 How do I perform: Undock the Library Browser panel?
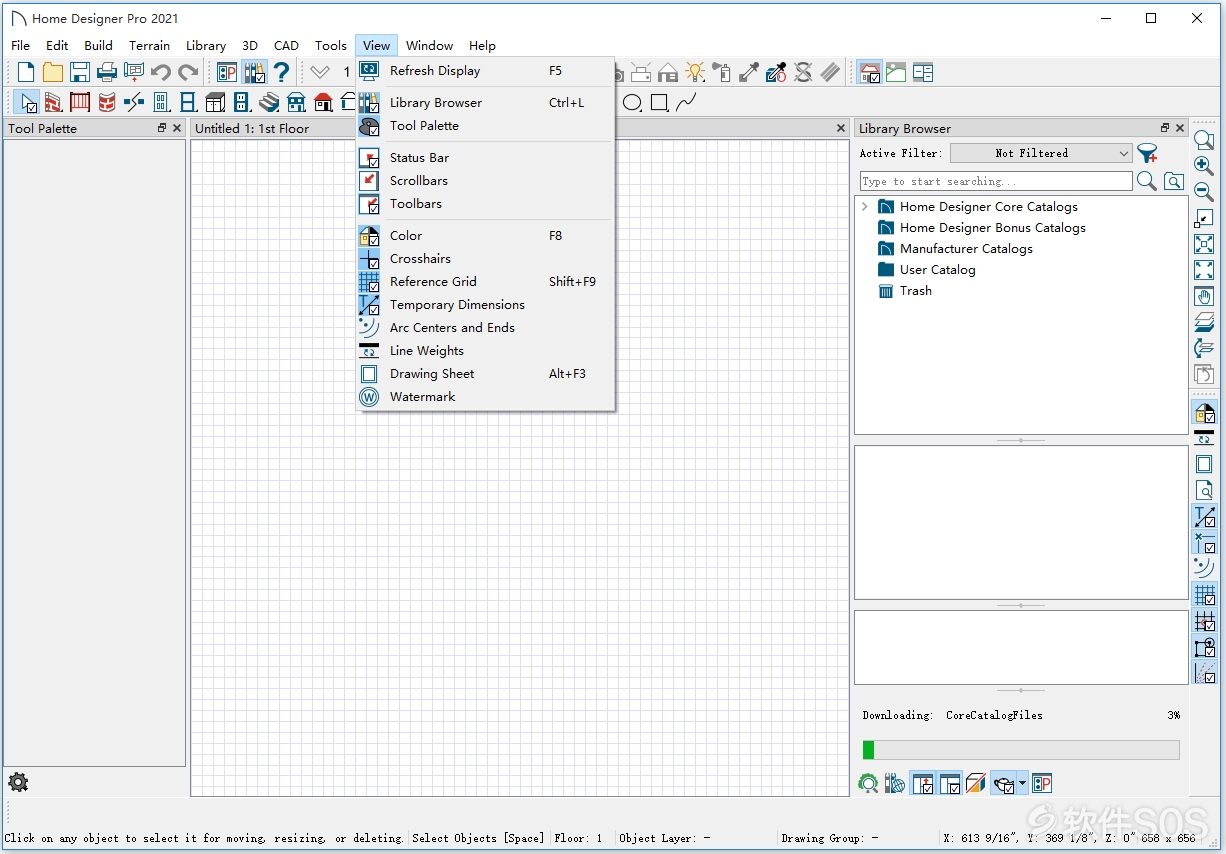1164,128
